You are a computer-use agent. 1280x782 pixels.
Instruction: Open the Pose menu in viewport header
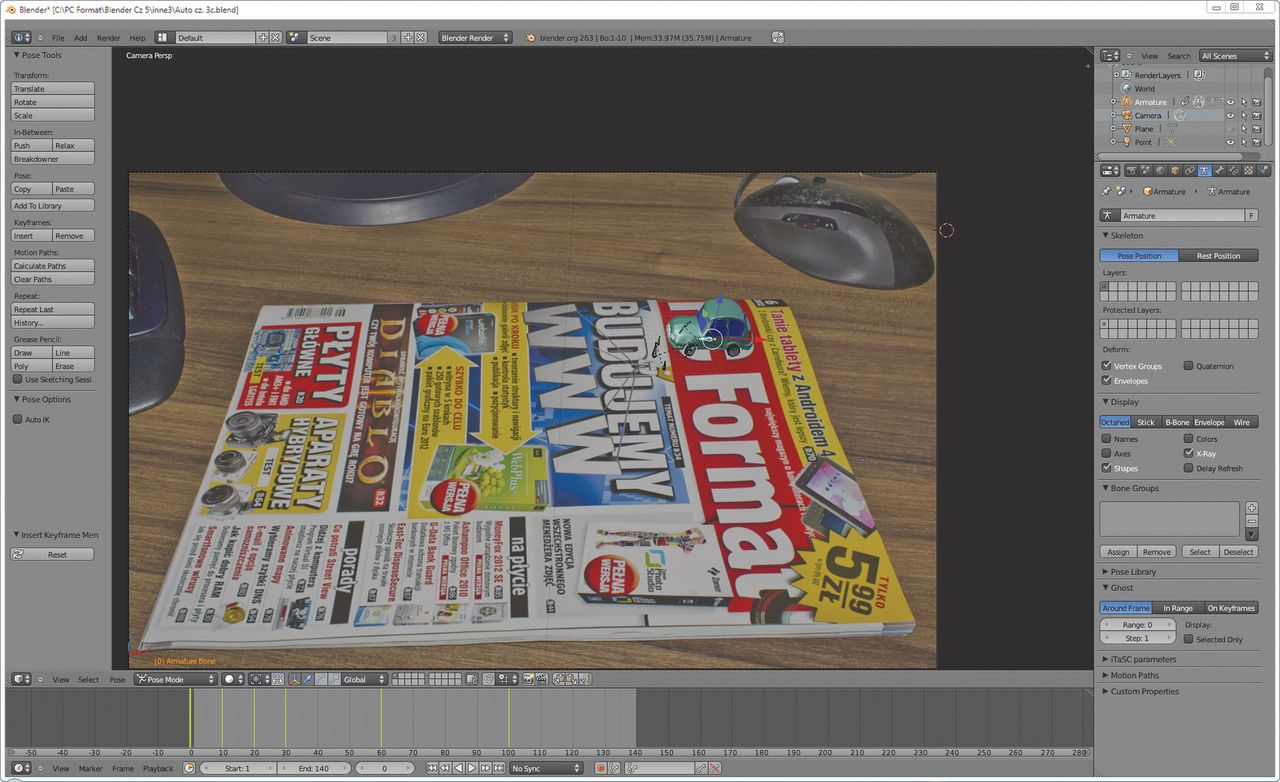[117, 680]
